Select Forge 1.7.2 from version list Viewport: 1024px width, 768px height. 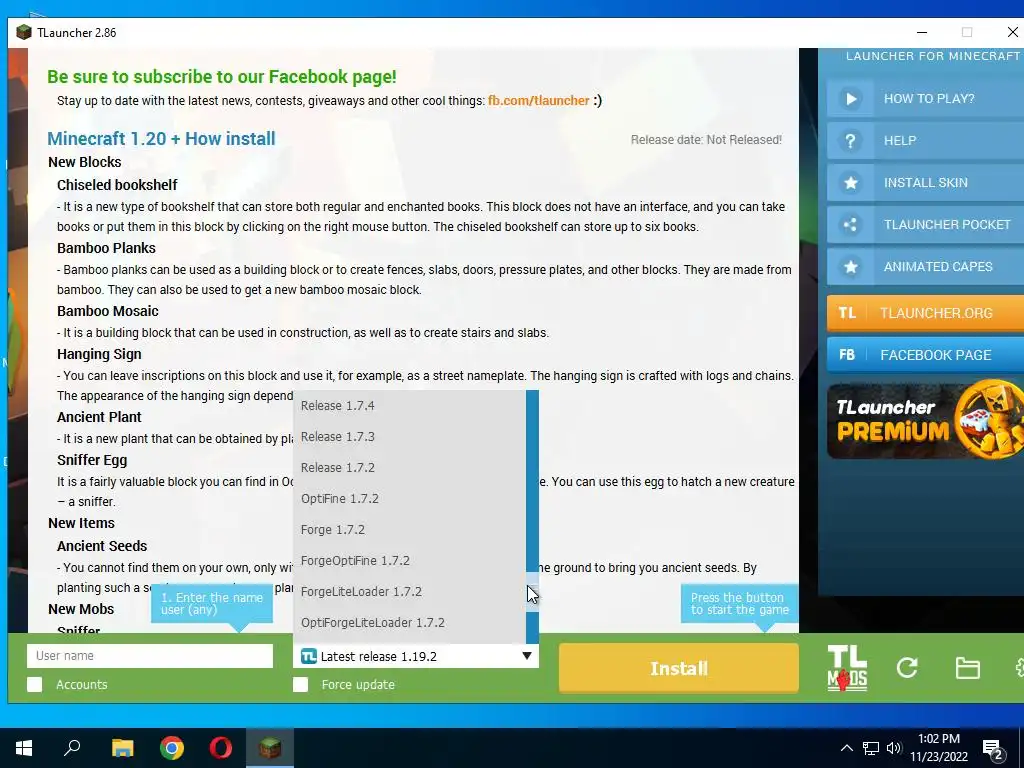409,530
